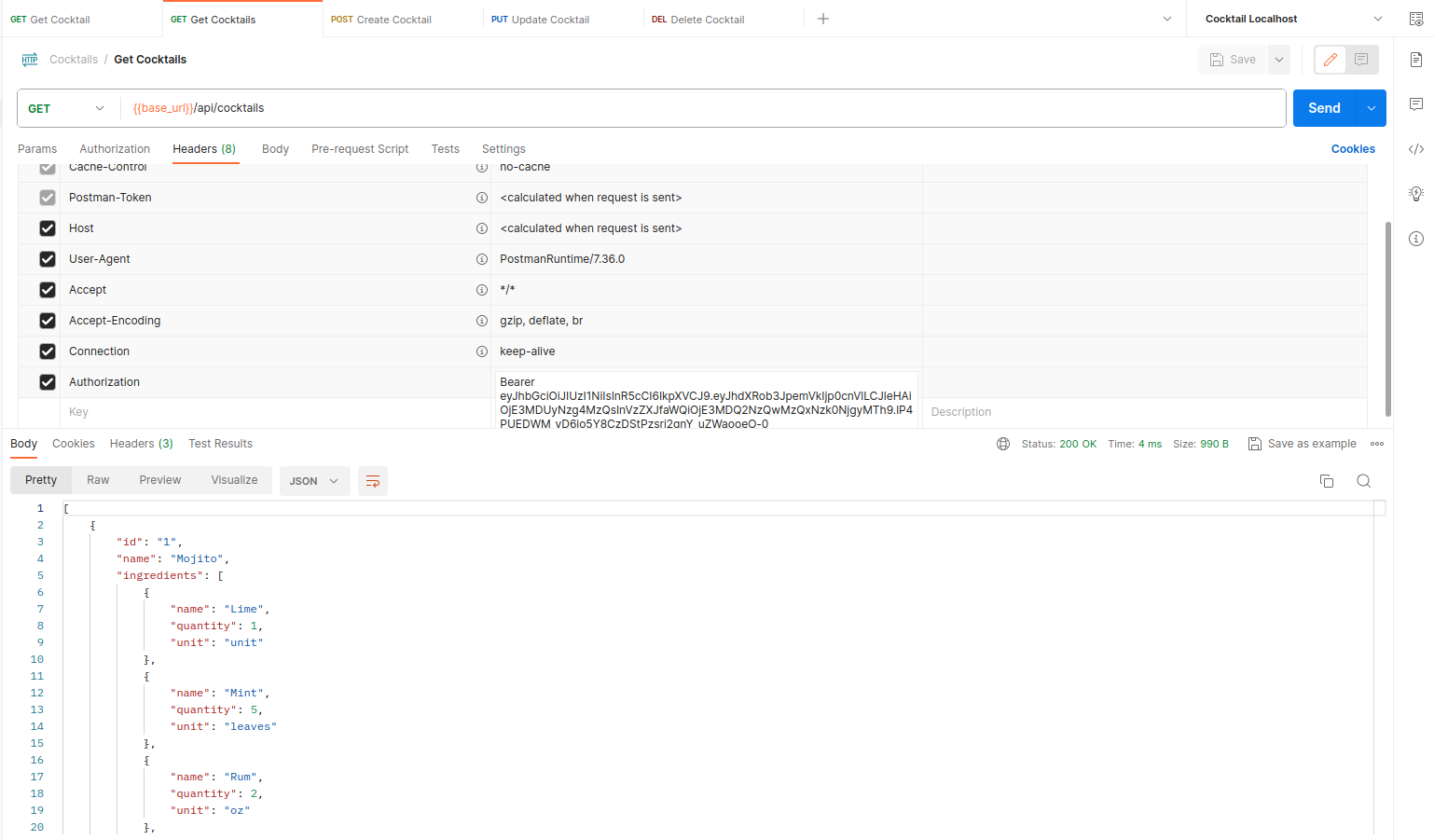Click the headers table vertical scrollbar

point(1388,319)
